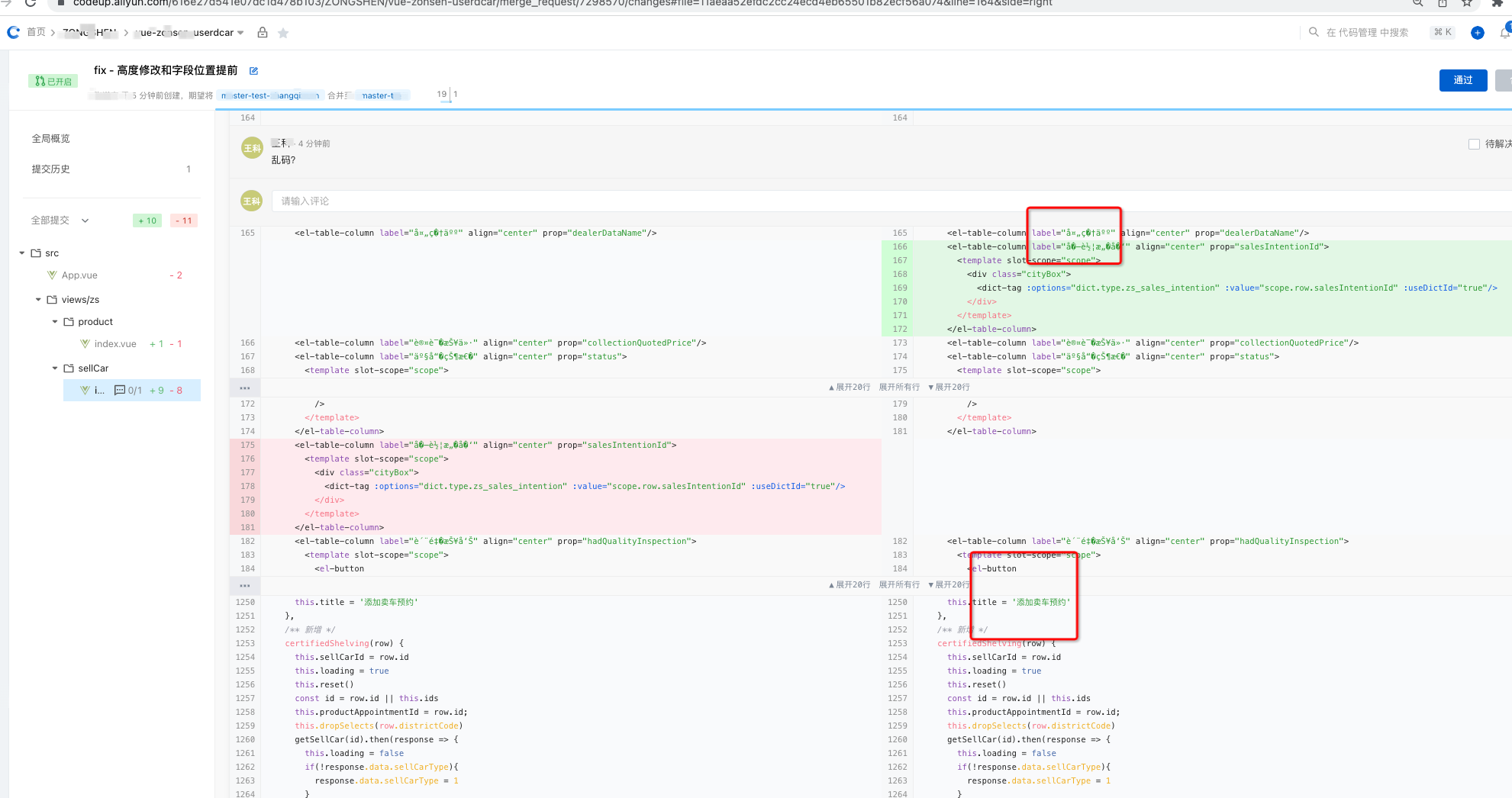Select App.vue in the file tree
Screen dimensions: 1512x798
coord(79,275)
